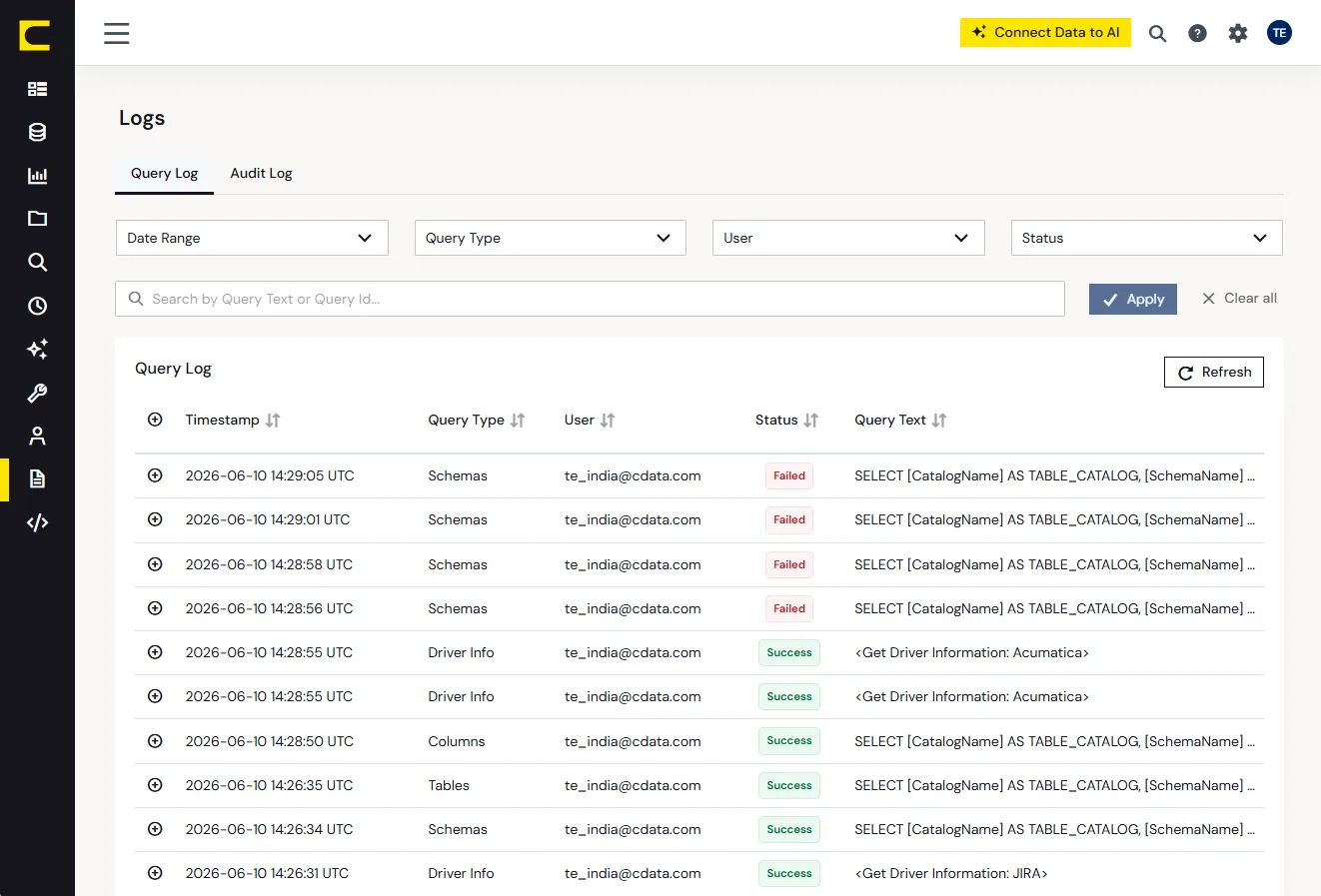Open the dashboard overview sidebar icon

coord(37,89)
